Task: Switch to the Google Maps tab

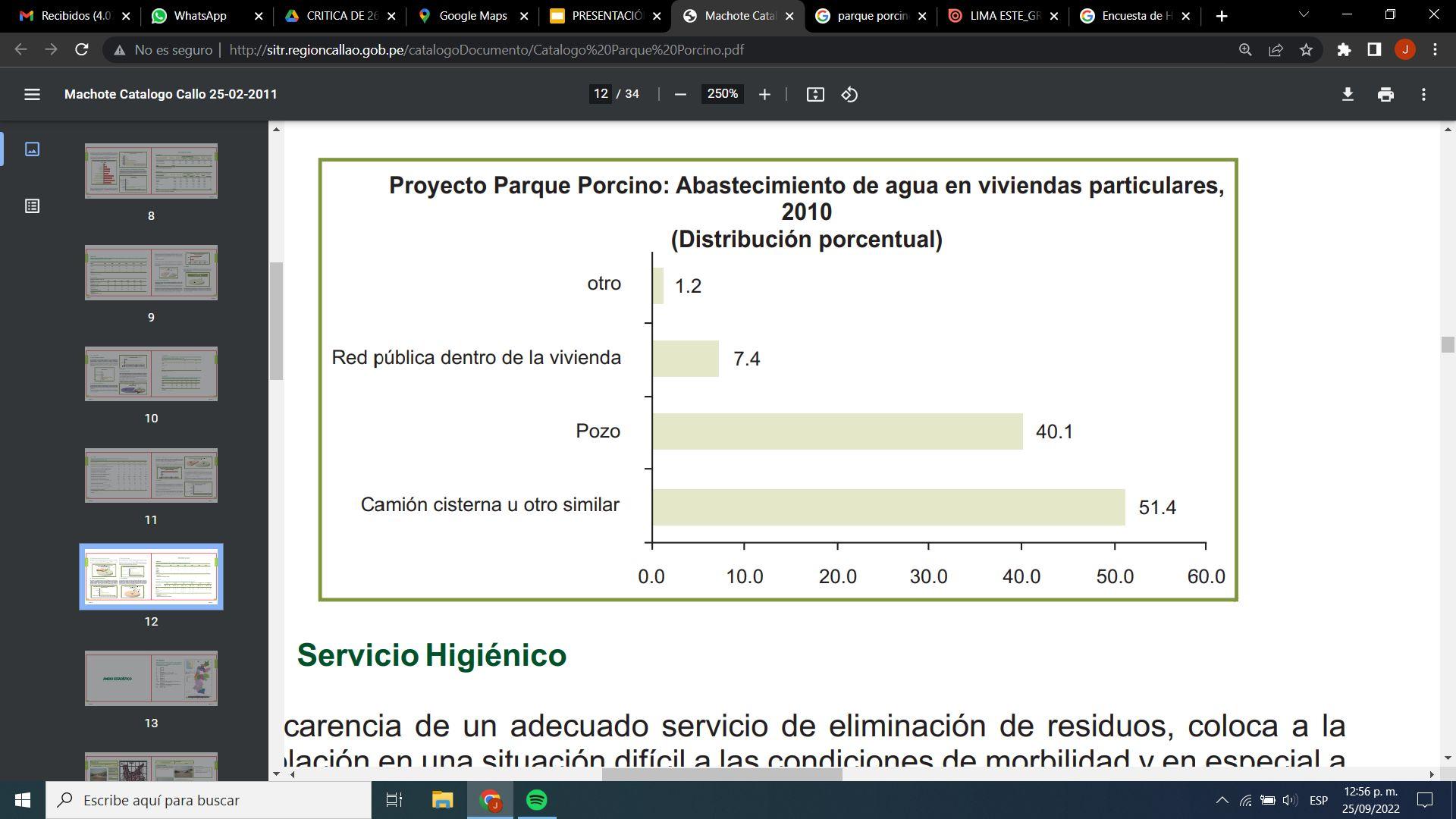Action: tap(472, 16)
